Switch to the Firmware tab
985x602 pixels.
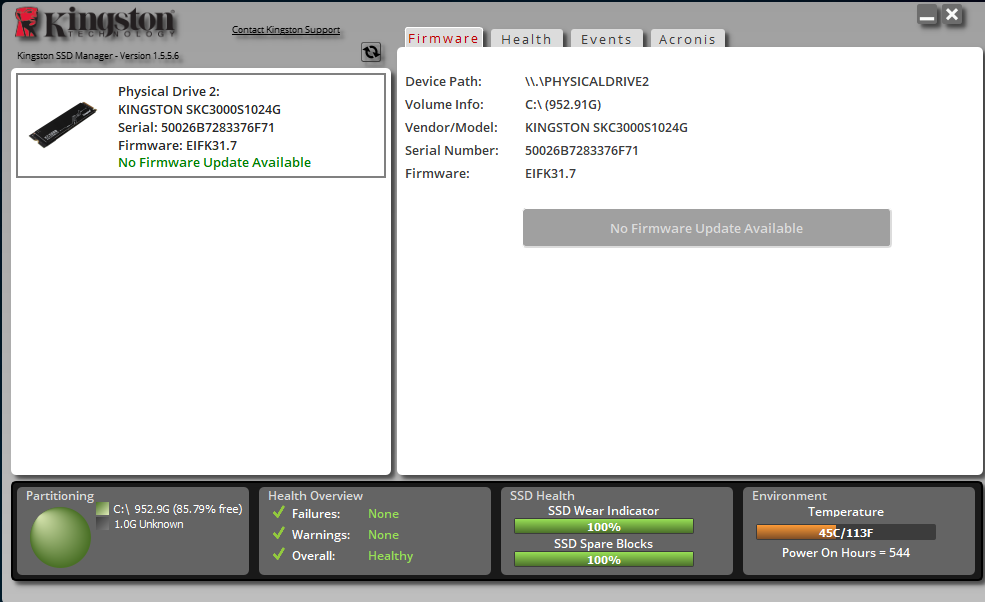coord(444,38)
